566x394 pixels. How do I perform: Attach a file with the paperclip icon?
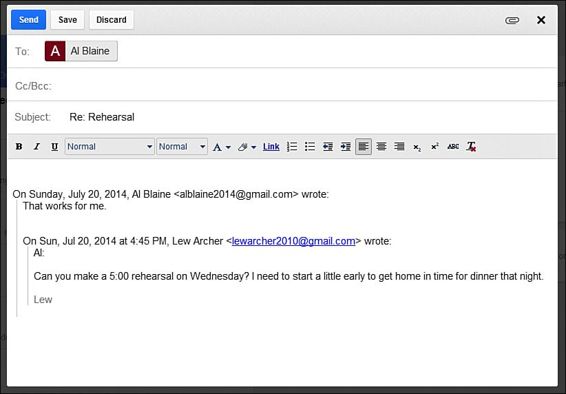pyautogui.click(x=512, y=20)
